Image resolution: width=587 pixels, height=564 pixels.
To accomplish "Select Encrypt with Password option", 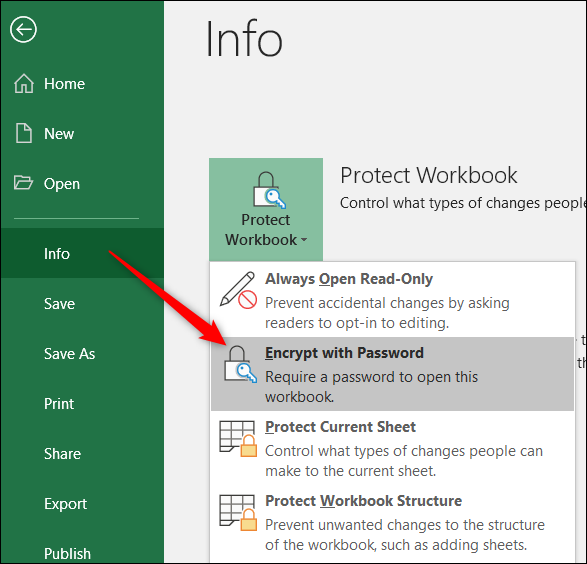I will (x=392, y=374).
